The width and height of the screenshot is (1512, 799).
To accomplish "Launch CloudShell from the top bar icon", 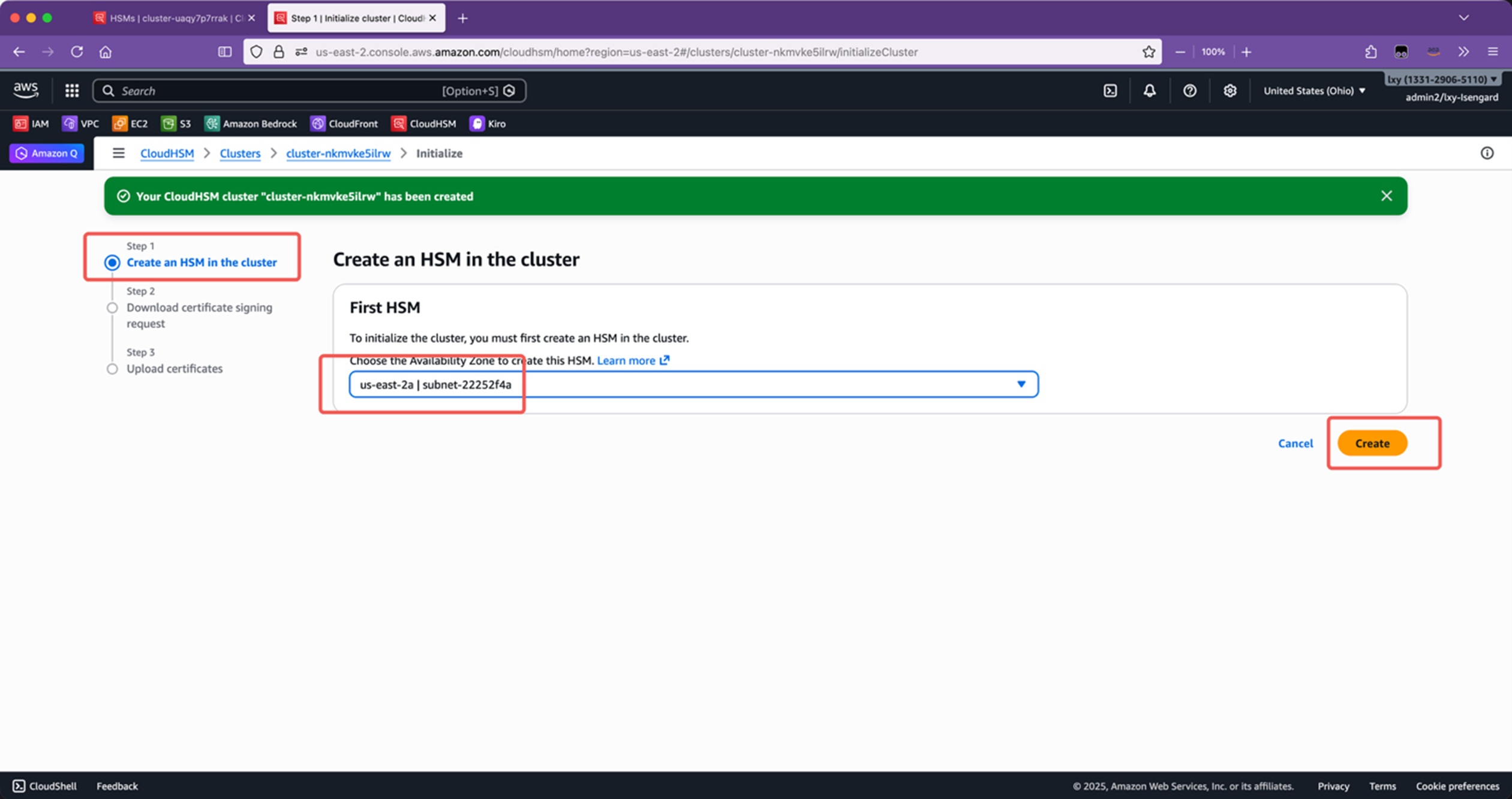I will pyautogui.click(x=1110, y=91).
